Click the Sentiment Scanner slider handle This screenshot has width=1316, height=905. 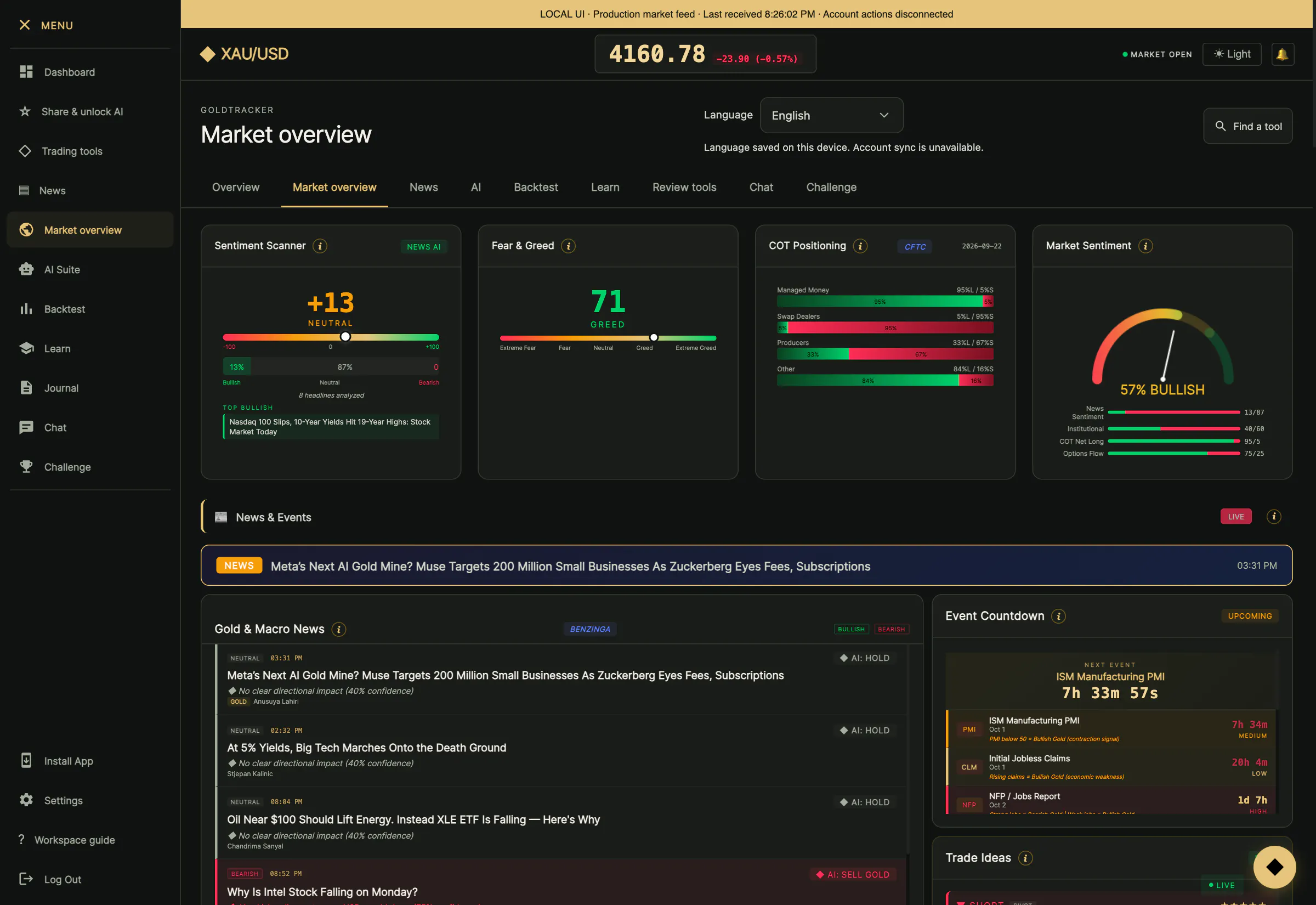pyautogui.click(x=345, y=337)
